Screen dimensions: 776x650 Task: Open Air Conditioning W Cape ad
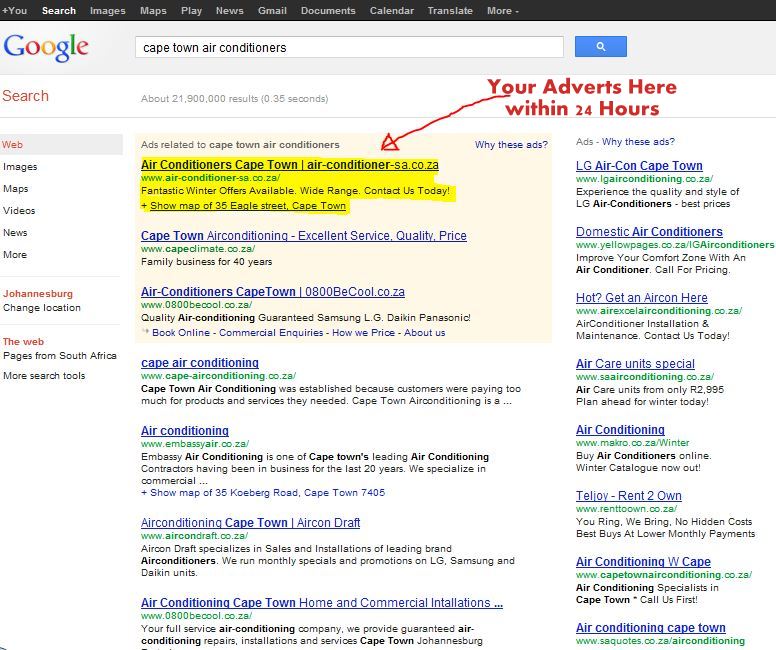(643, 561)
